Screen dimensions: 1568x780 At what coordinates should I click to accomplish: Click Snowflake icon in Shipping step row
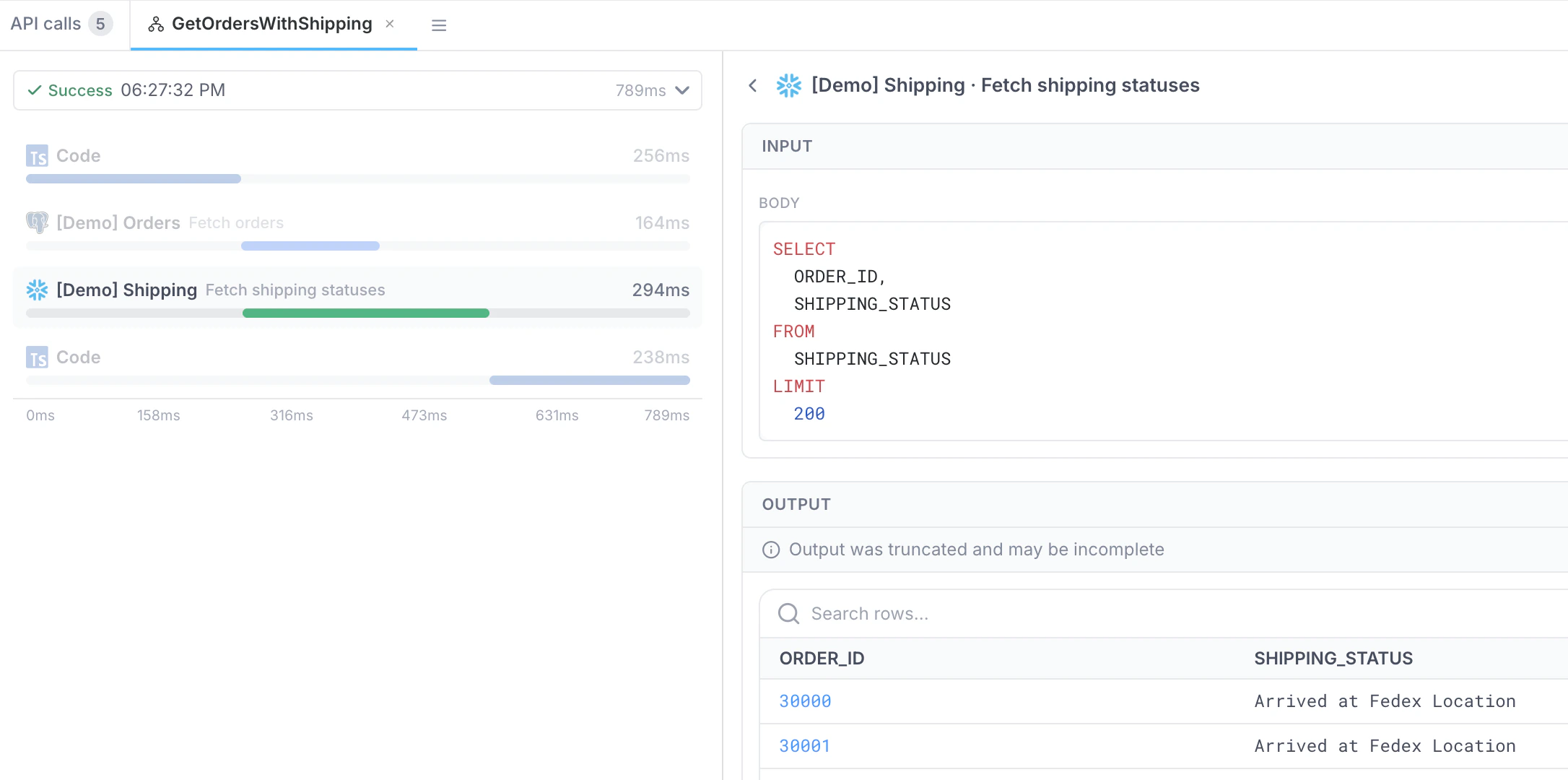tap(37, 290)
